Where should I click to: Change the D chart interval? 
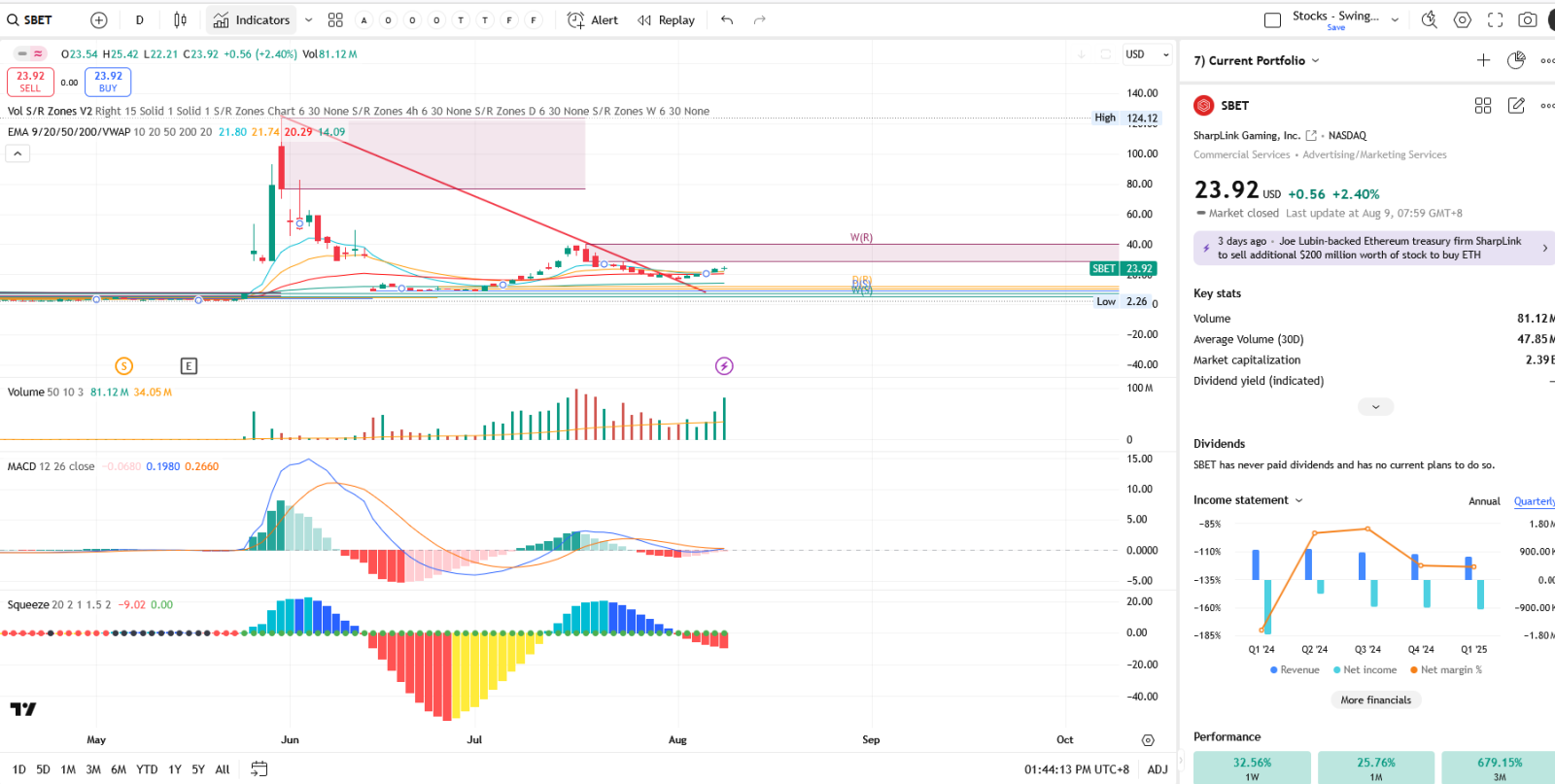click(x=140, y=19)
